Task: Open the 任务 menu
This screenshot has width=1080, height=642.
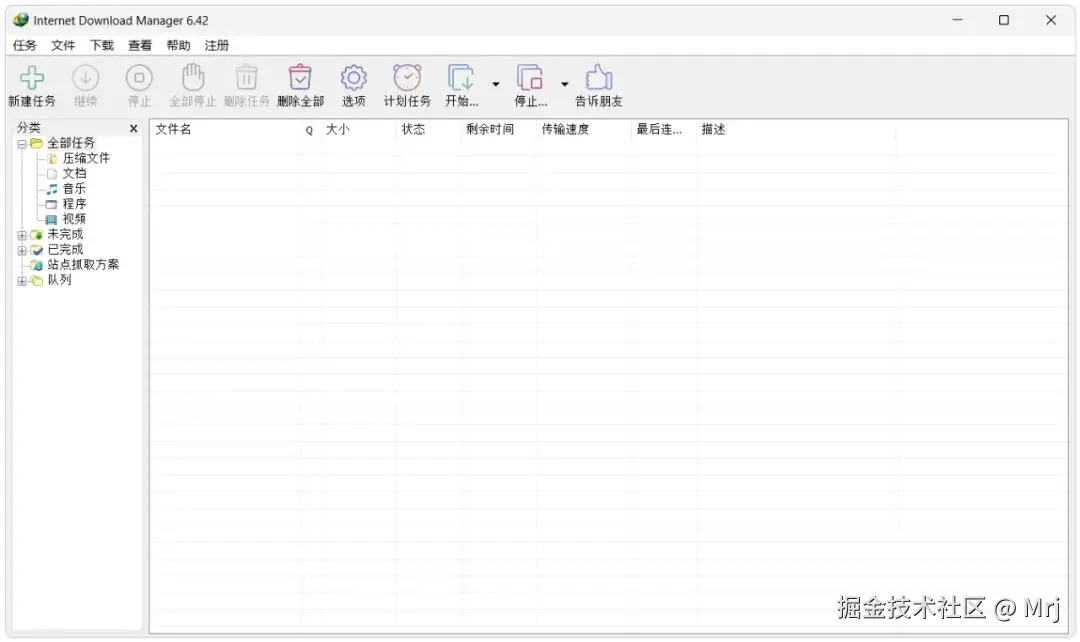Action: [25, 45]
